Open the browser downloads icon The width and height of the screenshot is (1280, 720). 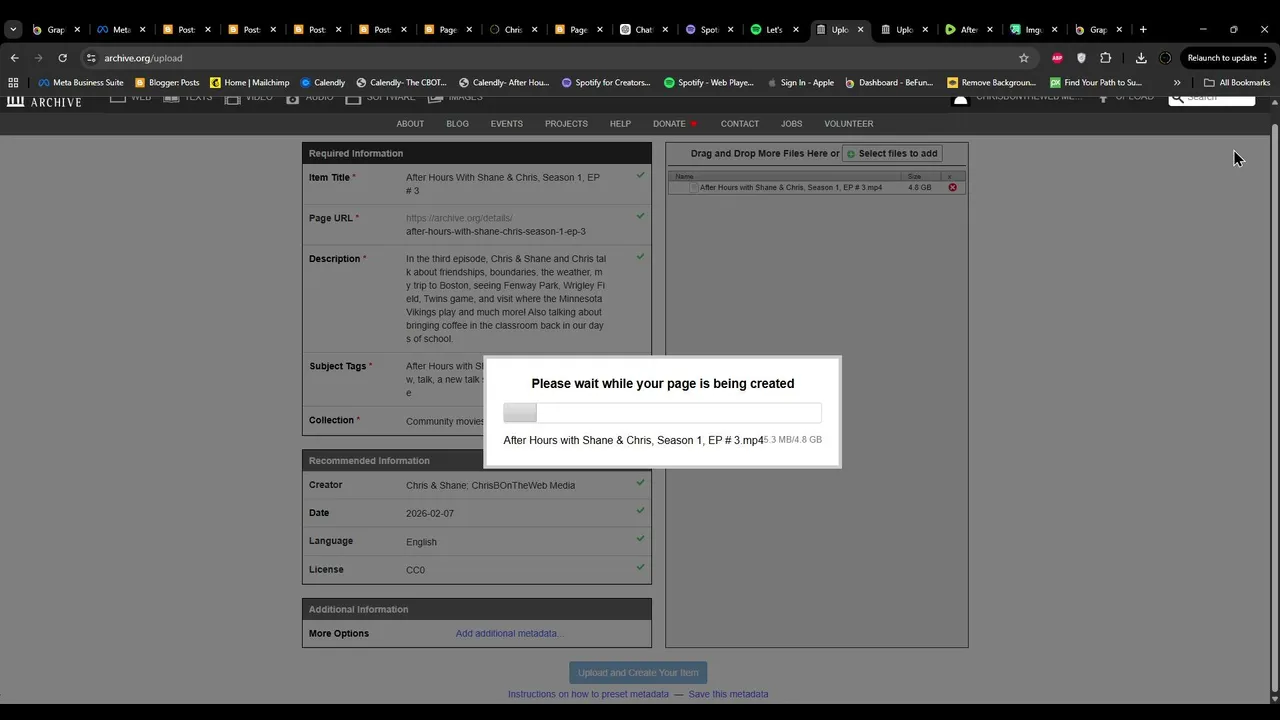coord(1141,58)
